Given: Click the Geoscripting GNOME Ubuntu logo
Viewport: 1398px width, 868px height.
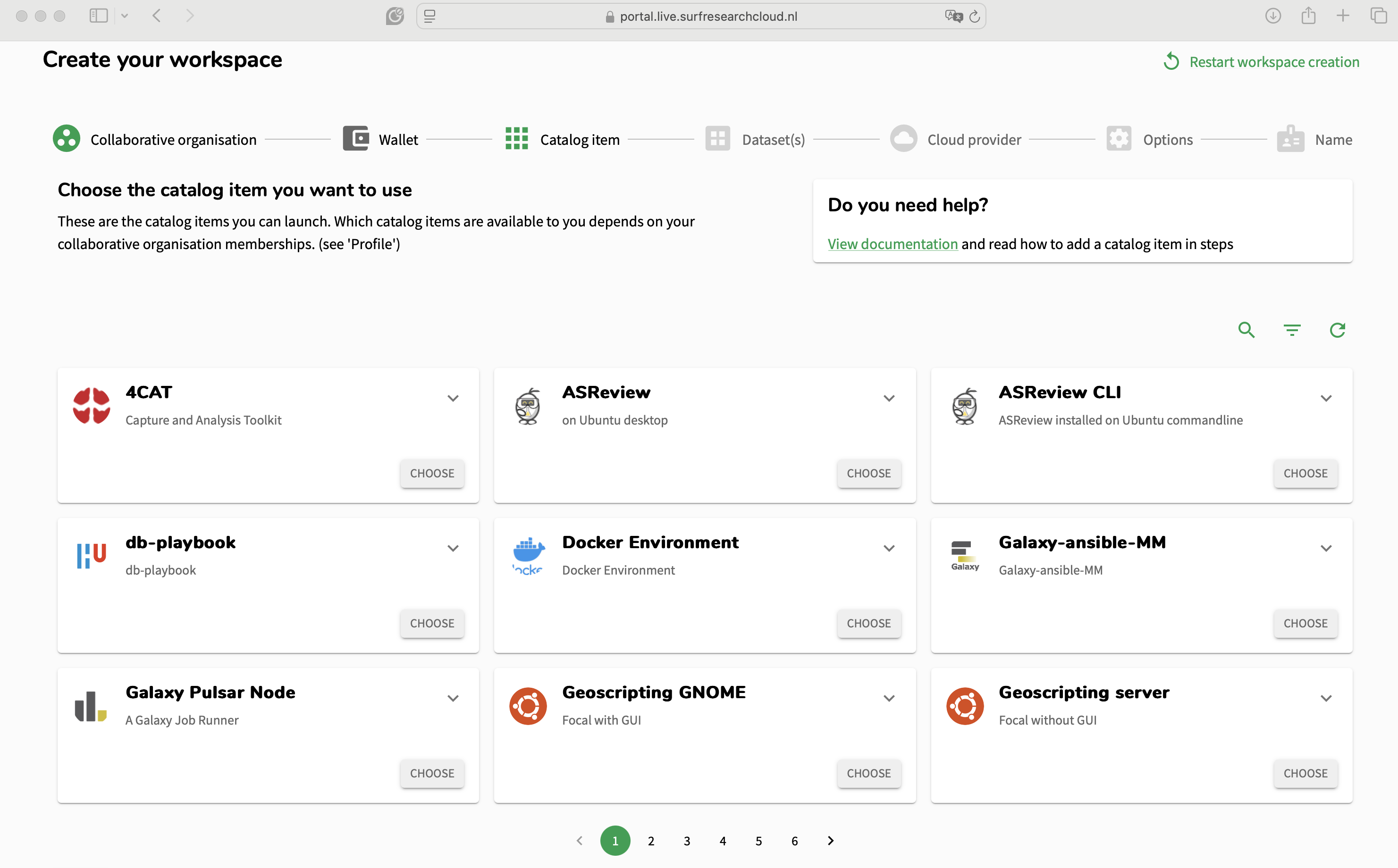Looking at the screenshot, I should pyautogui.click(x=528, y=706).
